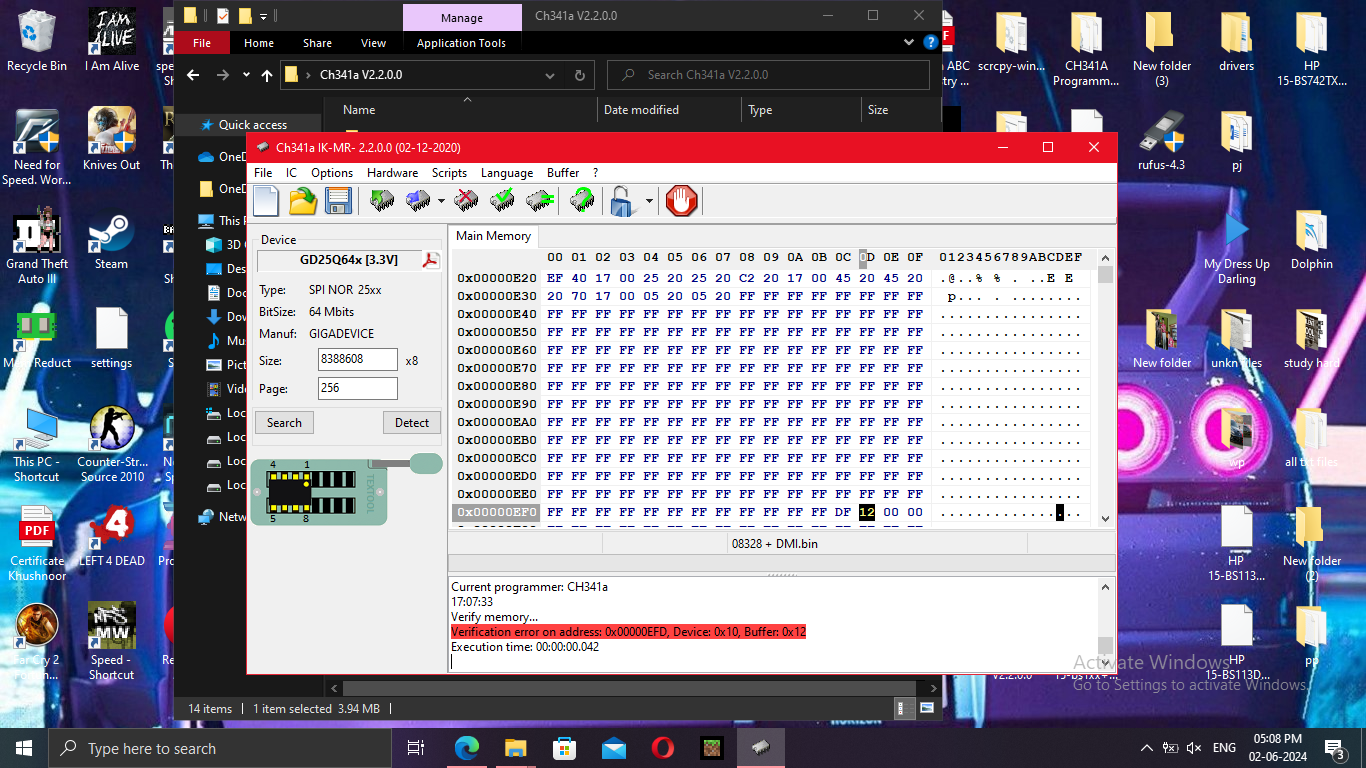The image size is (1366, 768).
Task: Expand the unlock padlock dropdown arrow
Action: click(x=648, y=202)
